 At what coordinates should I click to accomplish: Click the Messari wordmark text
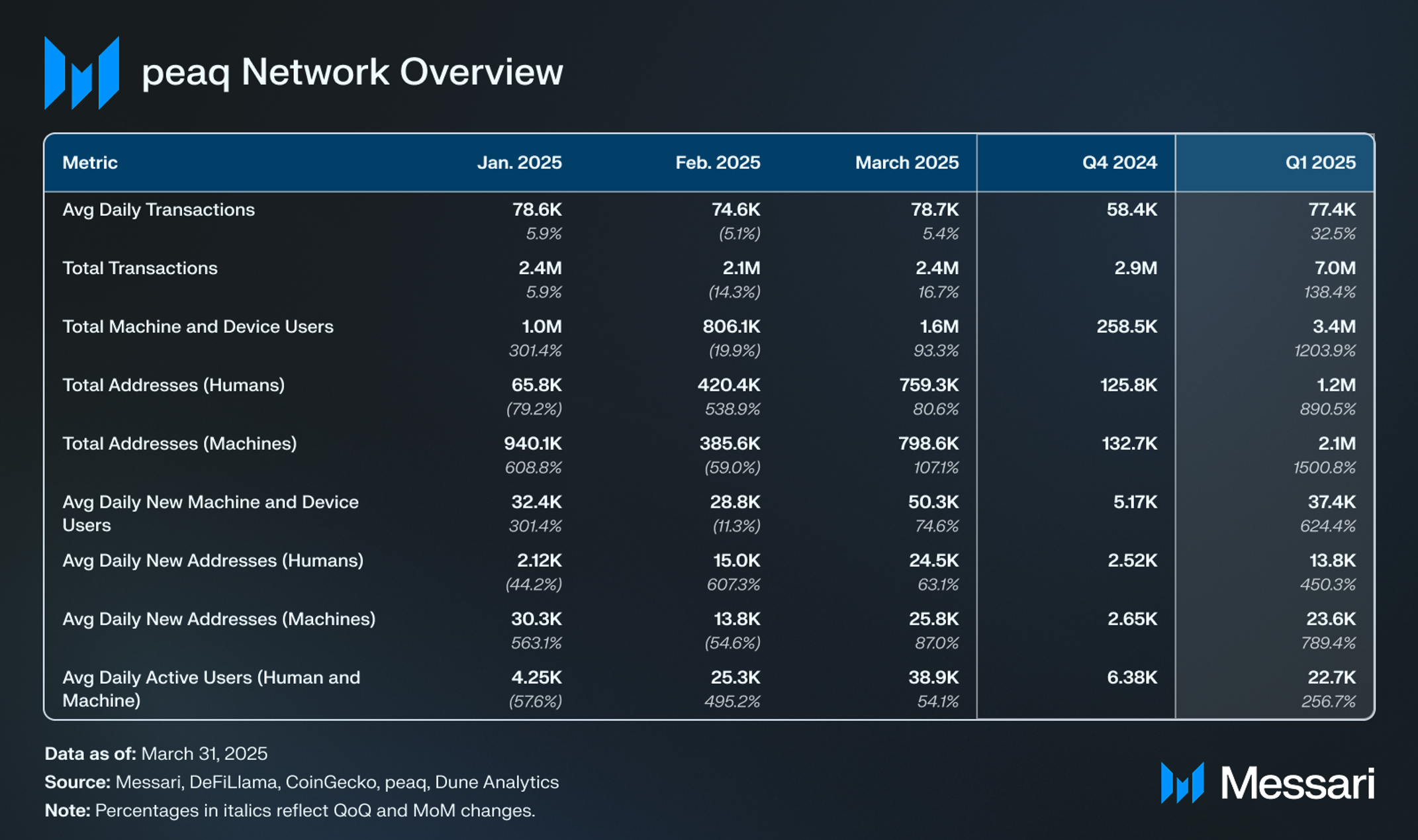(1298, 784)
